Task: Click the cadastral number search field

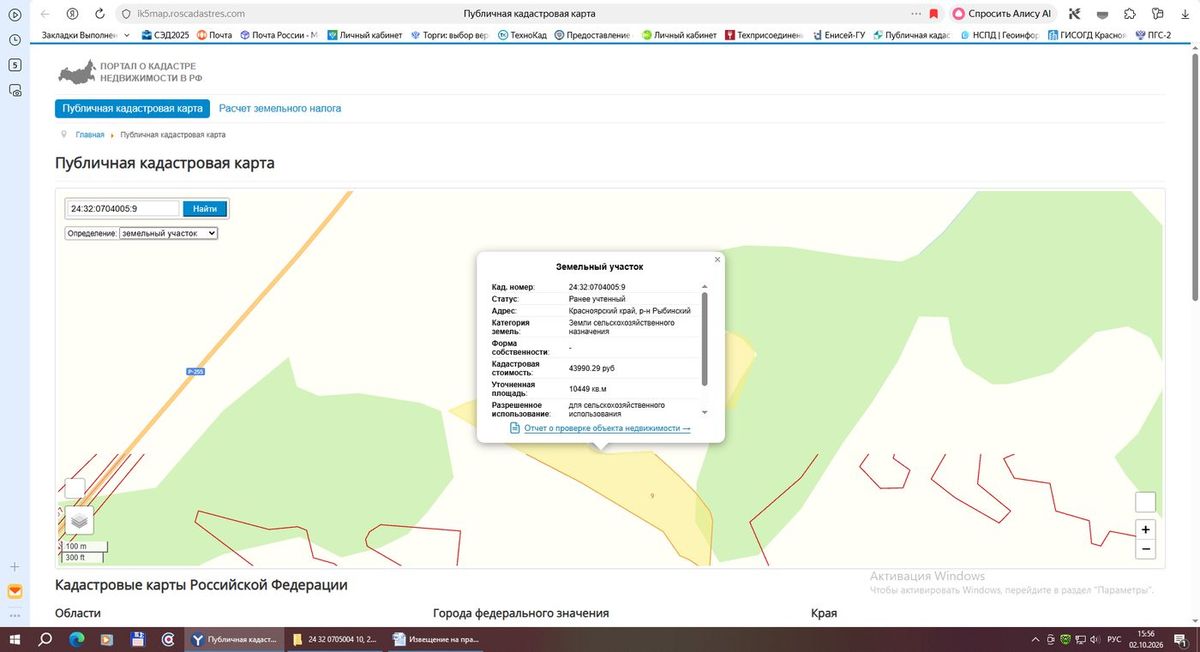Action: 123,209
